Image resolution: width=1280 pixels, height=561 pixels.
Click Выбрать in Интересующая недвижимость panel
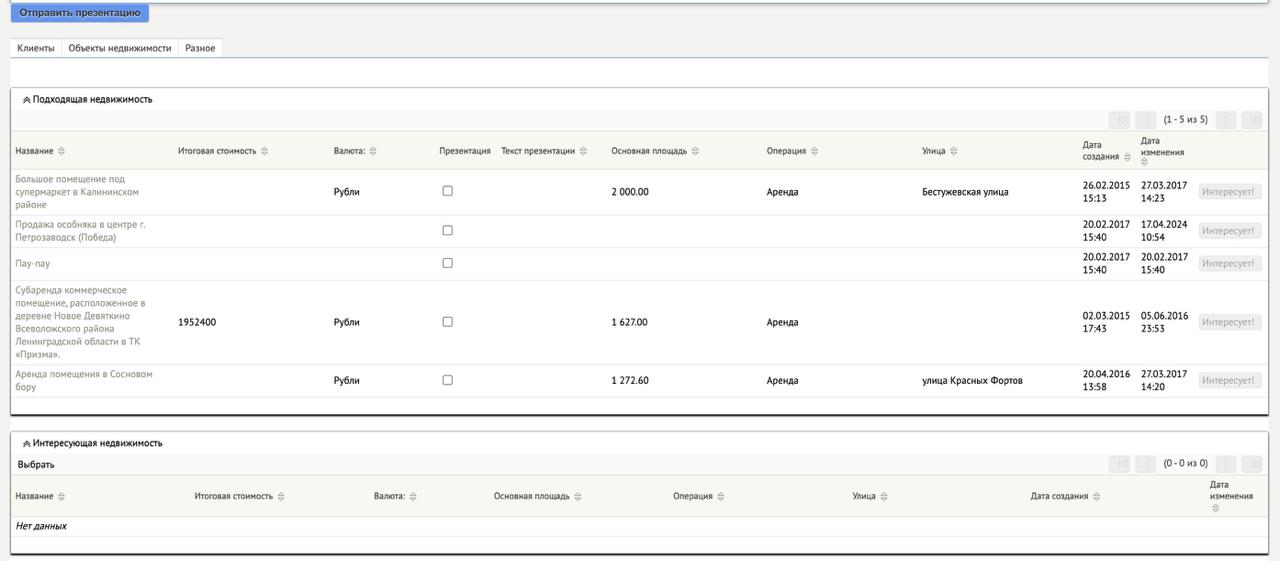36,465
